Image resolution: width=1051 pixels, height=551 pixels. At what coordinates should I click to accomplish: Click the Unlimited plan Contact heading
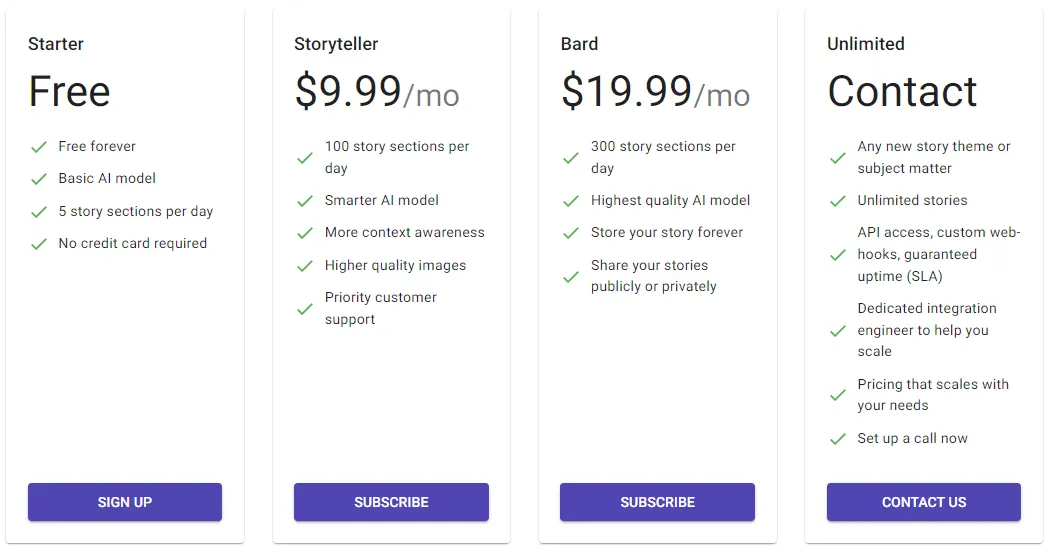tap(902, 92)
